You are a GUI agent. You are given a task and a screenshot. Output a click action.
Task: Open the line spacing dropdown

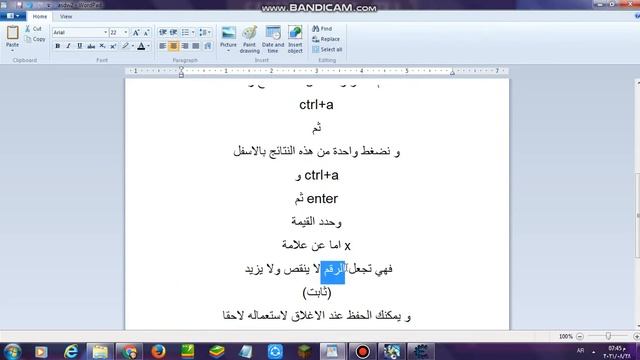205,32
